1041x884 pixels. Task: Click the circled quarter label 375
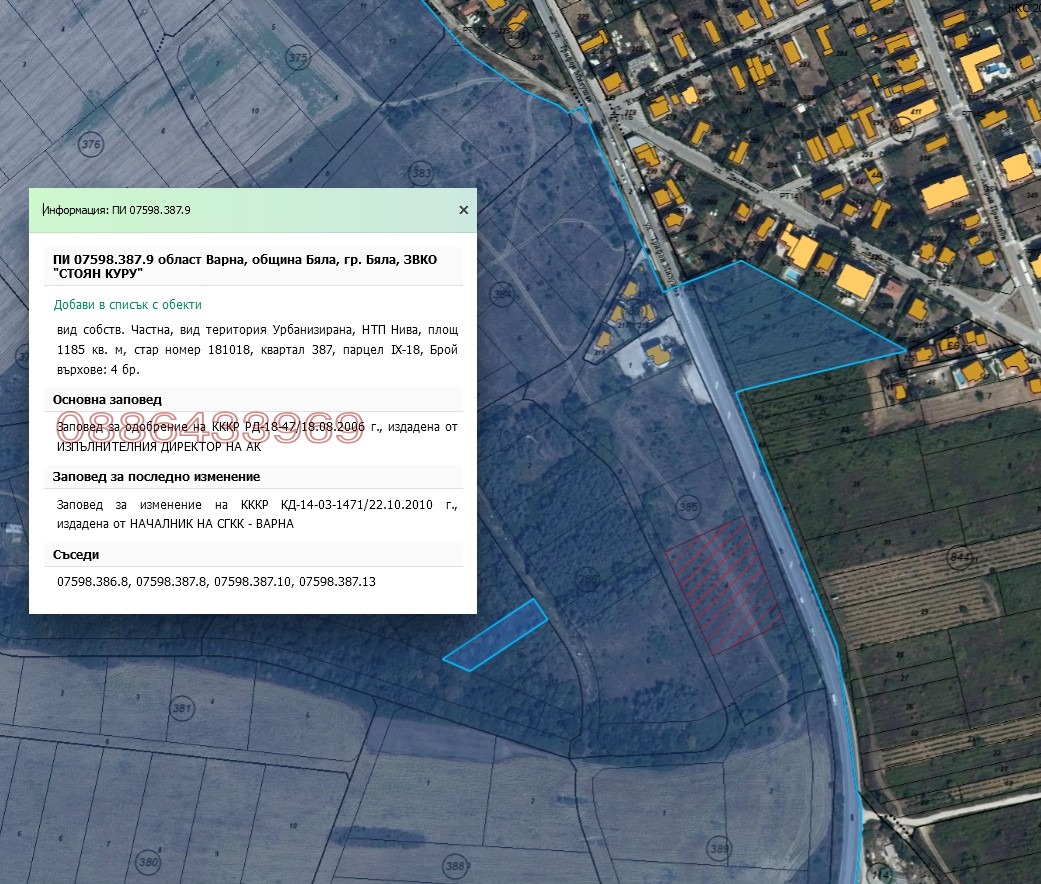(298, 58)
